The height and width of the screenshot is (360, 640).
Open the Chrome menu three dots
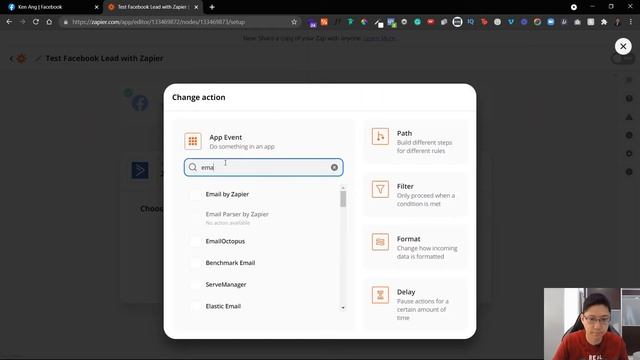(631, 22)
